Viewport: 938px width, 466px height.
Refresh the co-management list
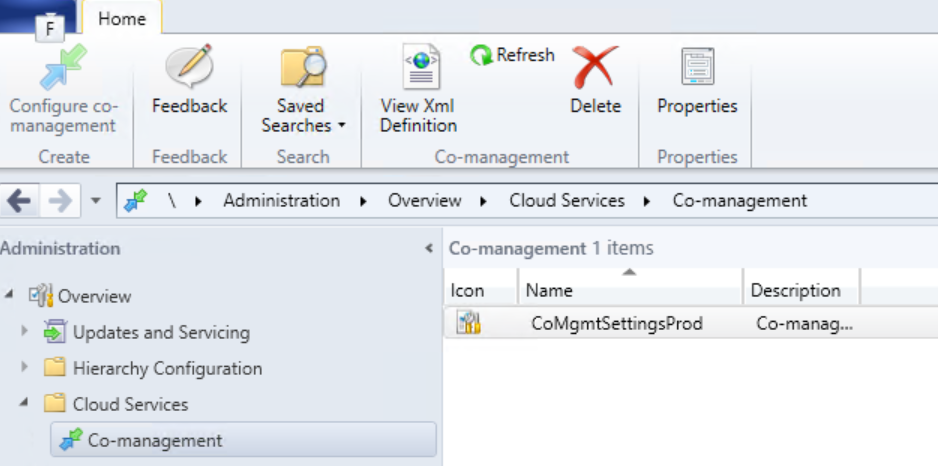click(512, 56)
